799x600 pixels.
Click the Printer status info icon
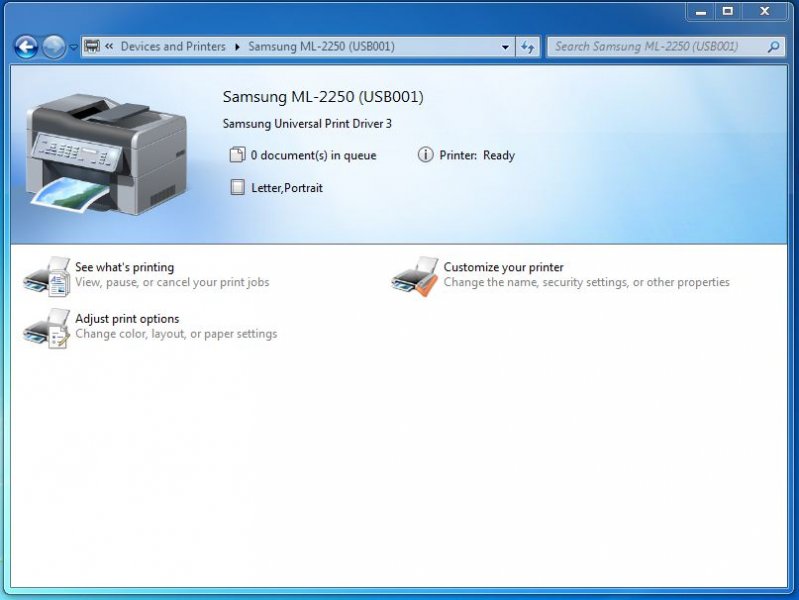[x=425, y=154]
